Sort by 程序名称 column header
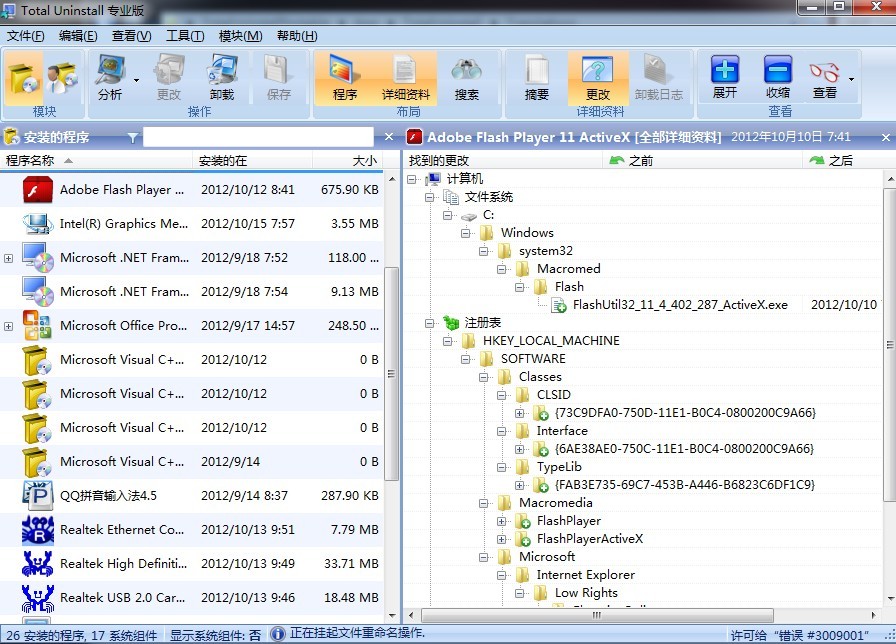The image size is (896, 644). pos(96,161)
